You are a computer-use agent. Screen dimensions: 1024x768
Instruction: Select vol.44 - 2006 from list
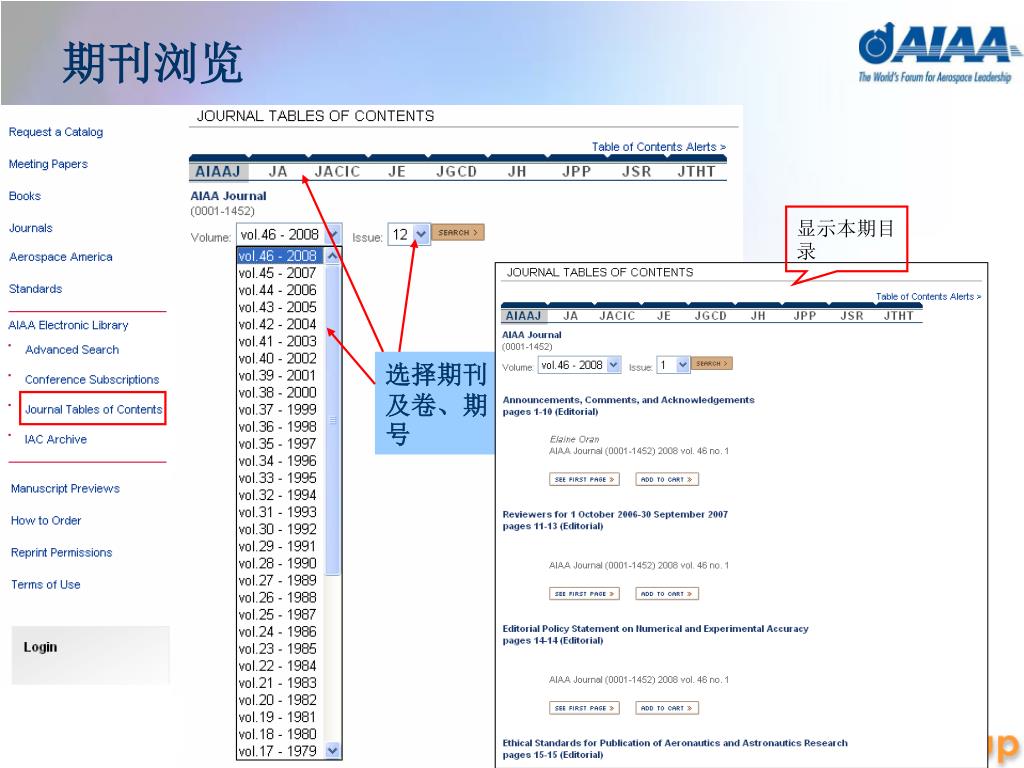click(x=280, y=290)
